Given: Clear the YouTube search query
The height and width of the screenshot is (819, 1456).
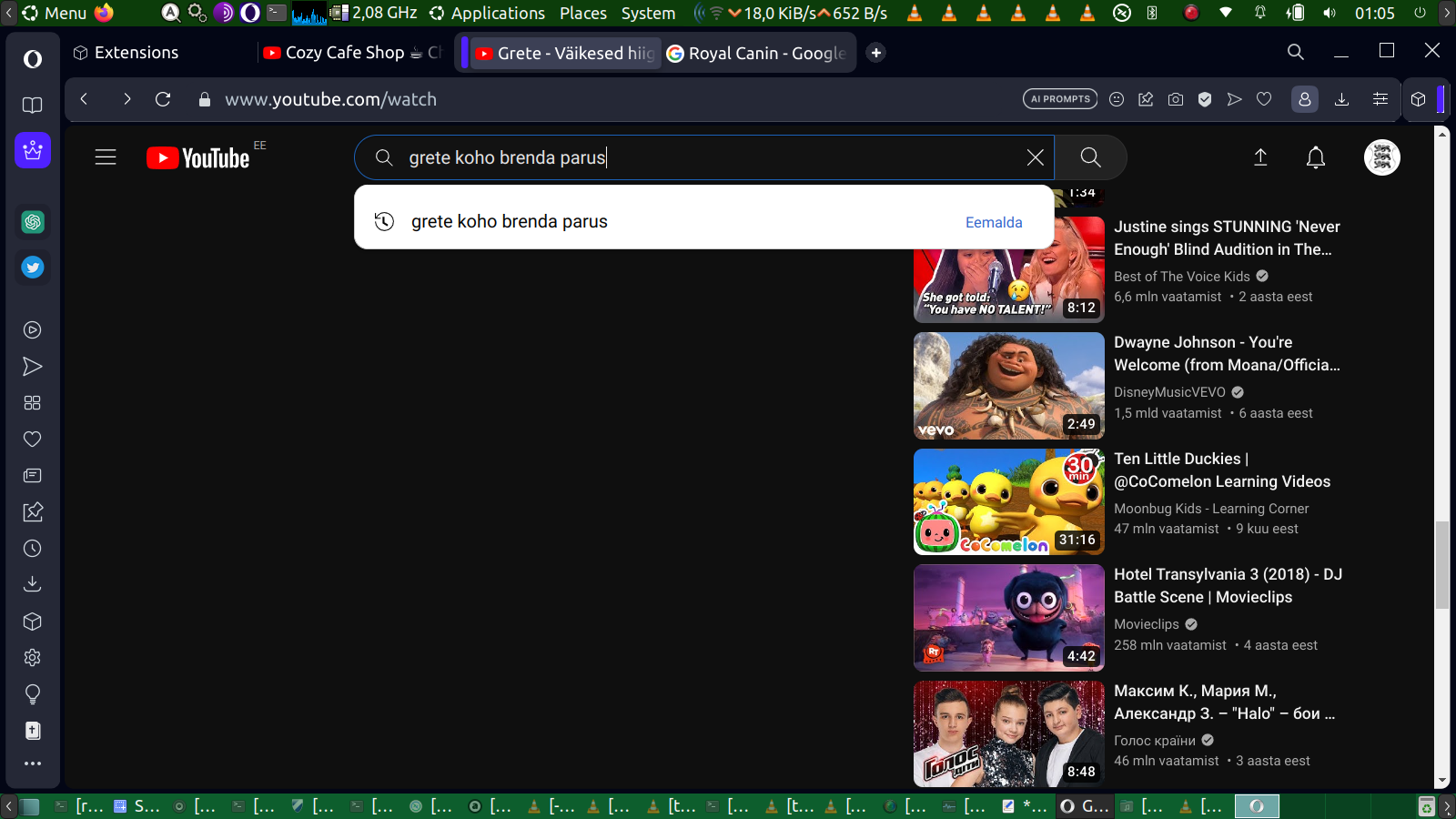Looking at the screenshot, I should [1035, 157].
